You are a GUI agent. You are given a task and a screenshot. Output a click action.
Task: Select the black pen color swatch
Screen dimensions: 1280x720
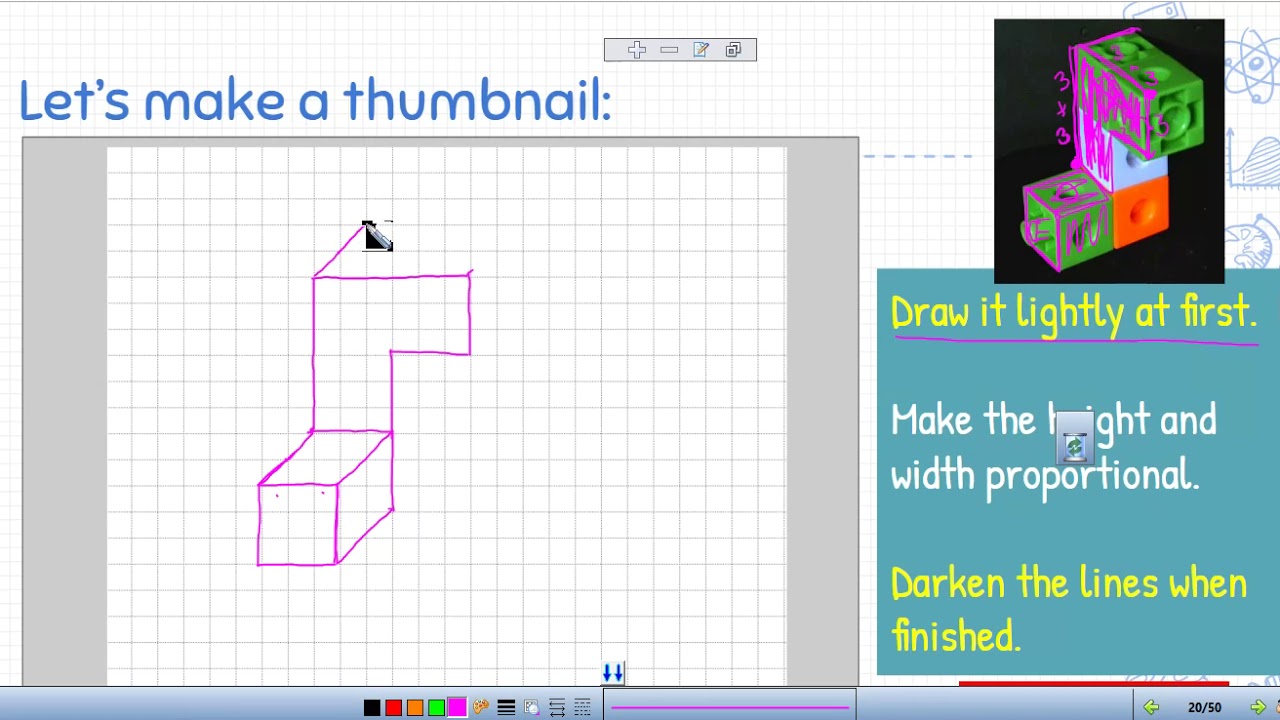pyautogui.click(x=372, y=708)
